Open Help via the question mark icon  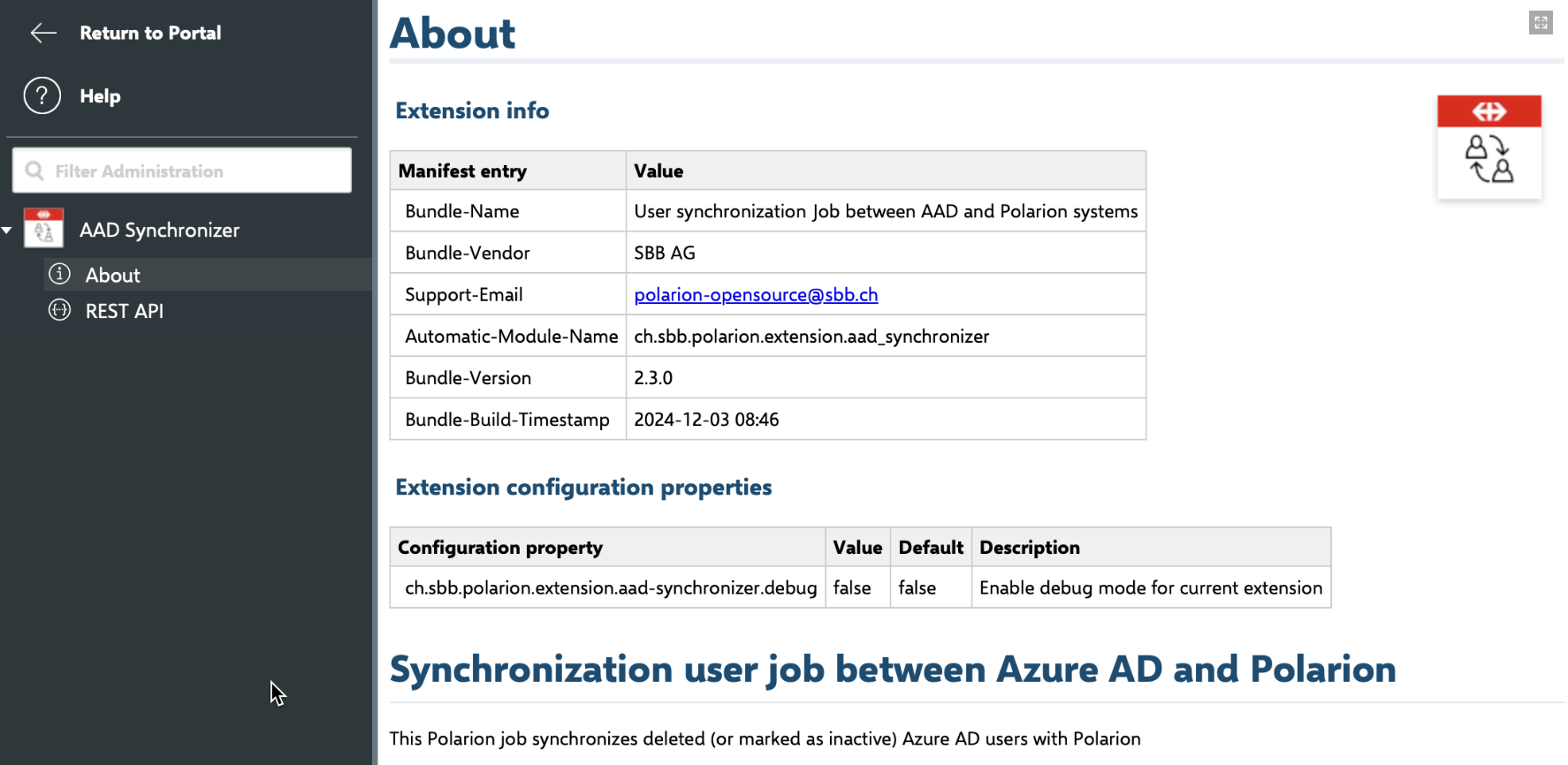point(42,95)
